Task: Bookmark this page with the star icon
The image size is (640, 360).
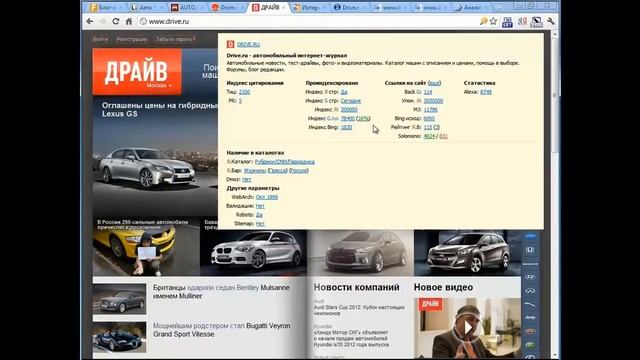Action: 493,21
